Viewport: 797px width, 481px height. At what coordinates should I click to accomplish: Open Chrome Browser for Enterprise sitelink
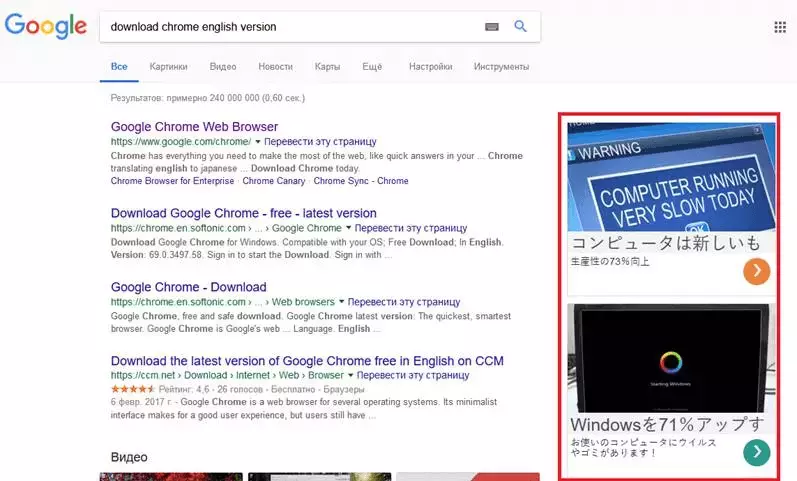coord(172,181)
